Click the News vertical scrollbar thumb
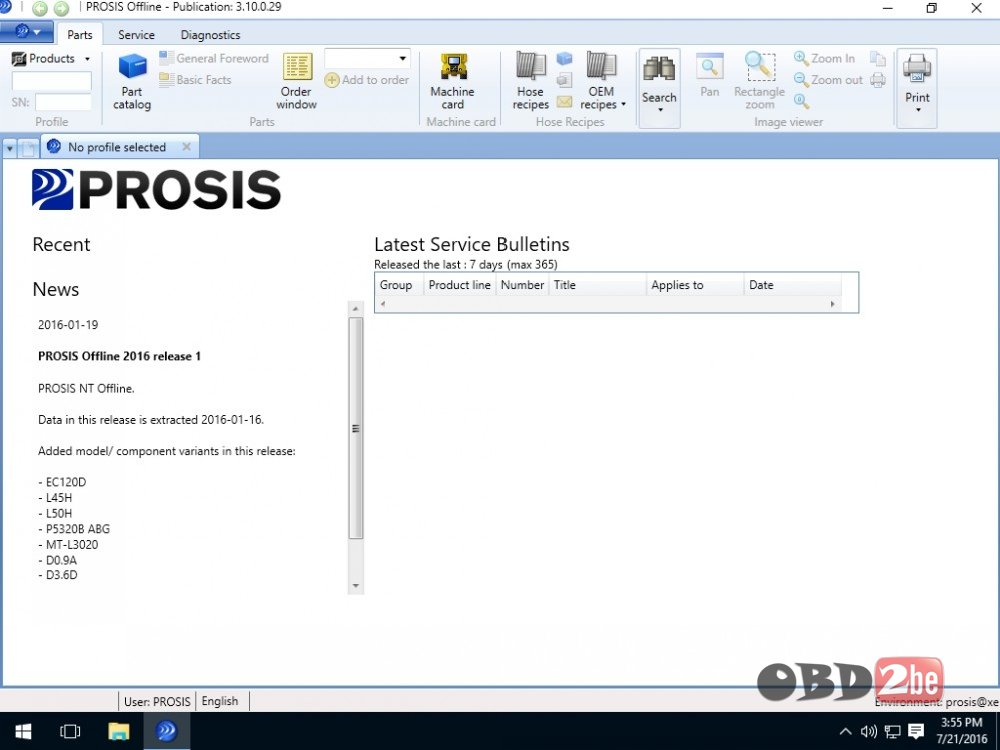The height and width of the screenshot is (750, 1000). 356,428
